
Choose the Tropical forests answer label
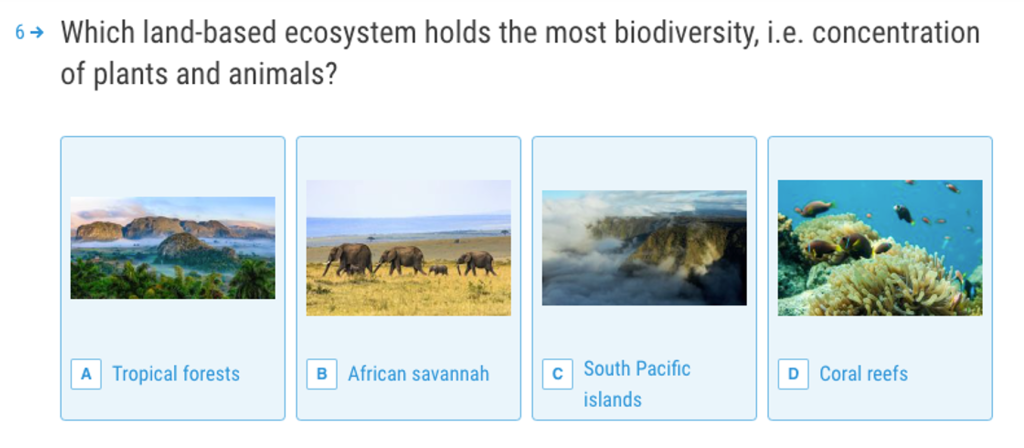176,374
